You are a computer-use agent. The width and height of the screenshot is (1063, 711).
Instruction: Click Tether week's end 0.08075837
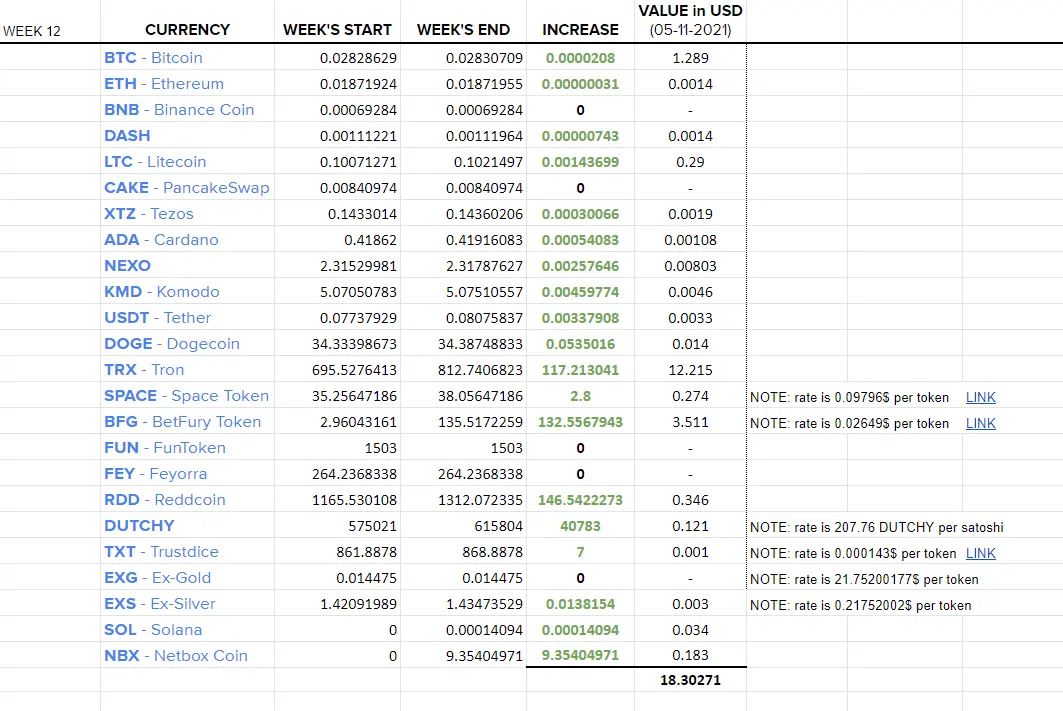484,318
